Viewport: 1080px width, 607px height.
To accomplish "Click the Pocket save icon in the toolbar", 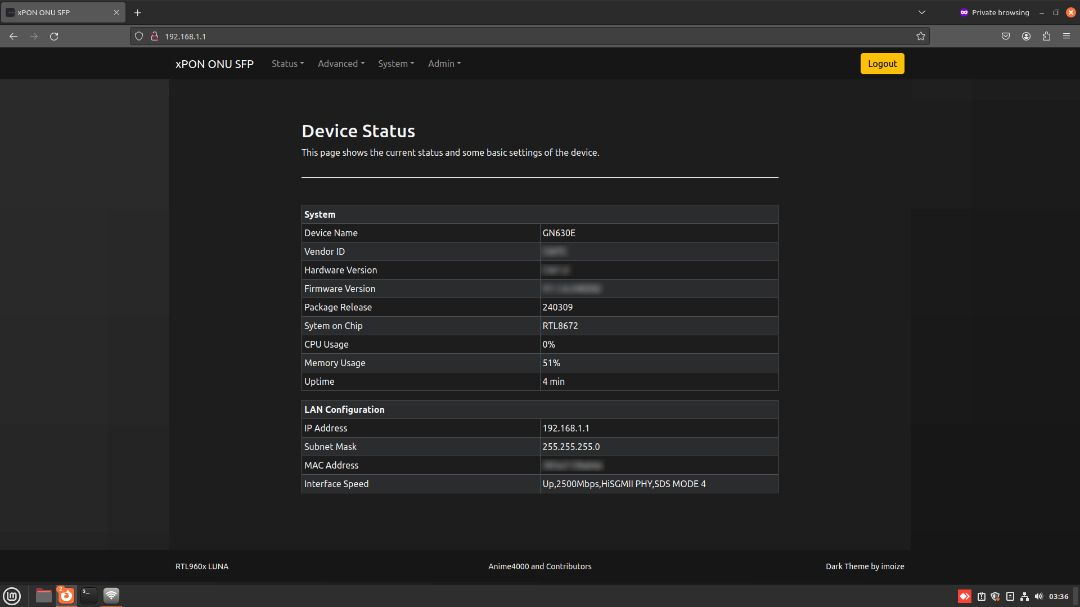I will tap(1006, 36).
